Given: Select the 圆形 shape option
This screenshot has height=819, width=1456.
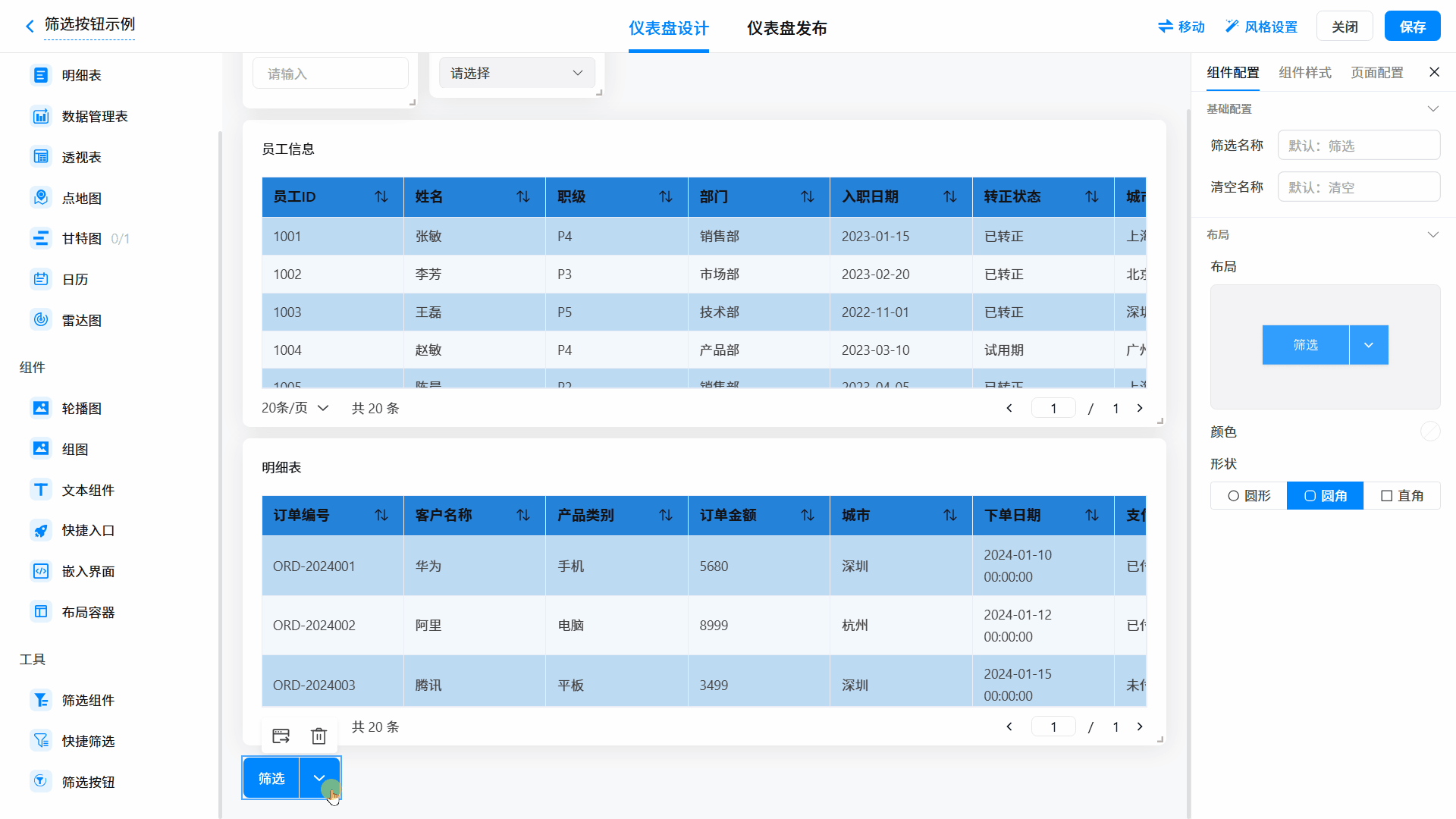Looking at the screenshot, I should tap(1249, 496).
